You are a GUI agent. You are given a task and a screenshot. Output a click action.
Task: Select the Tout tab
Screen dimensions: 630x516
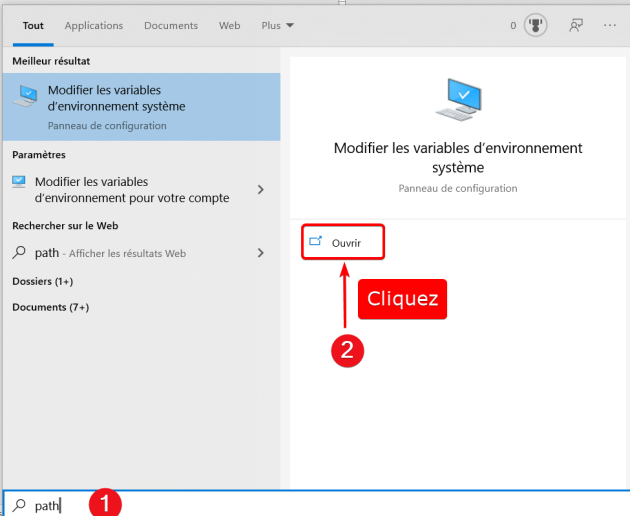(x=33, y=26)
